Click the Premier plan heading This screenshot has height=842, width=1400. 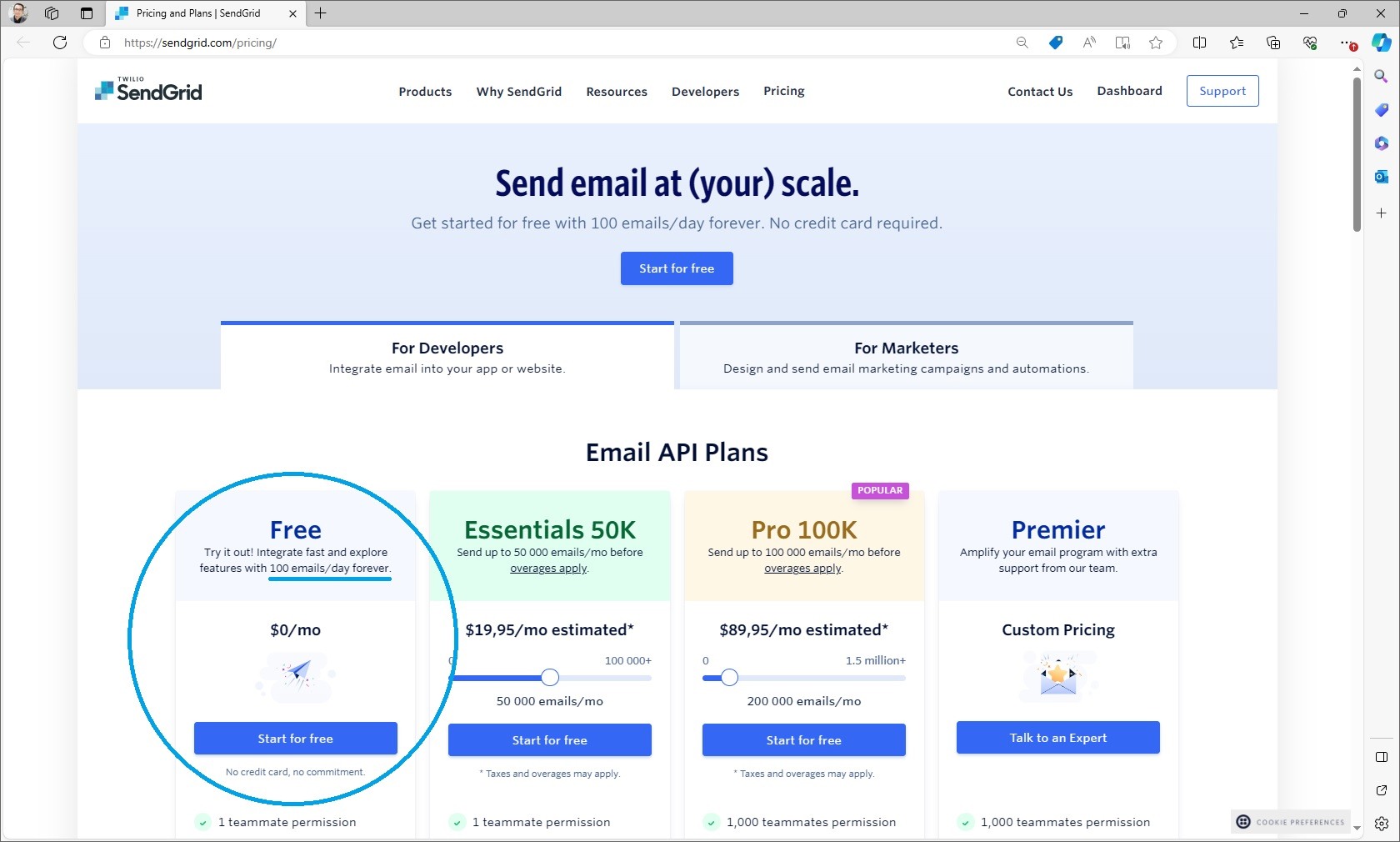[x=1058, y=529]
